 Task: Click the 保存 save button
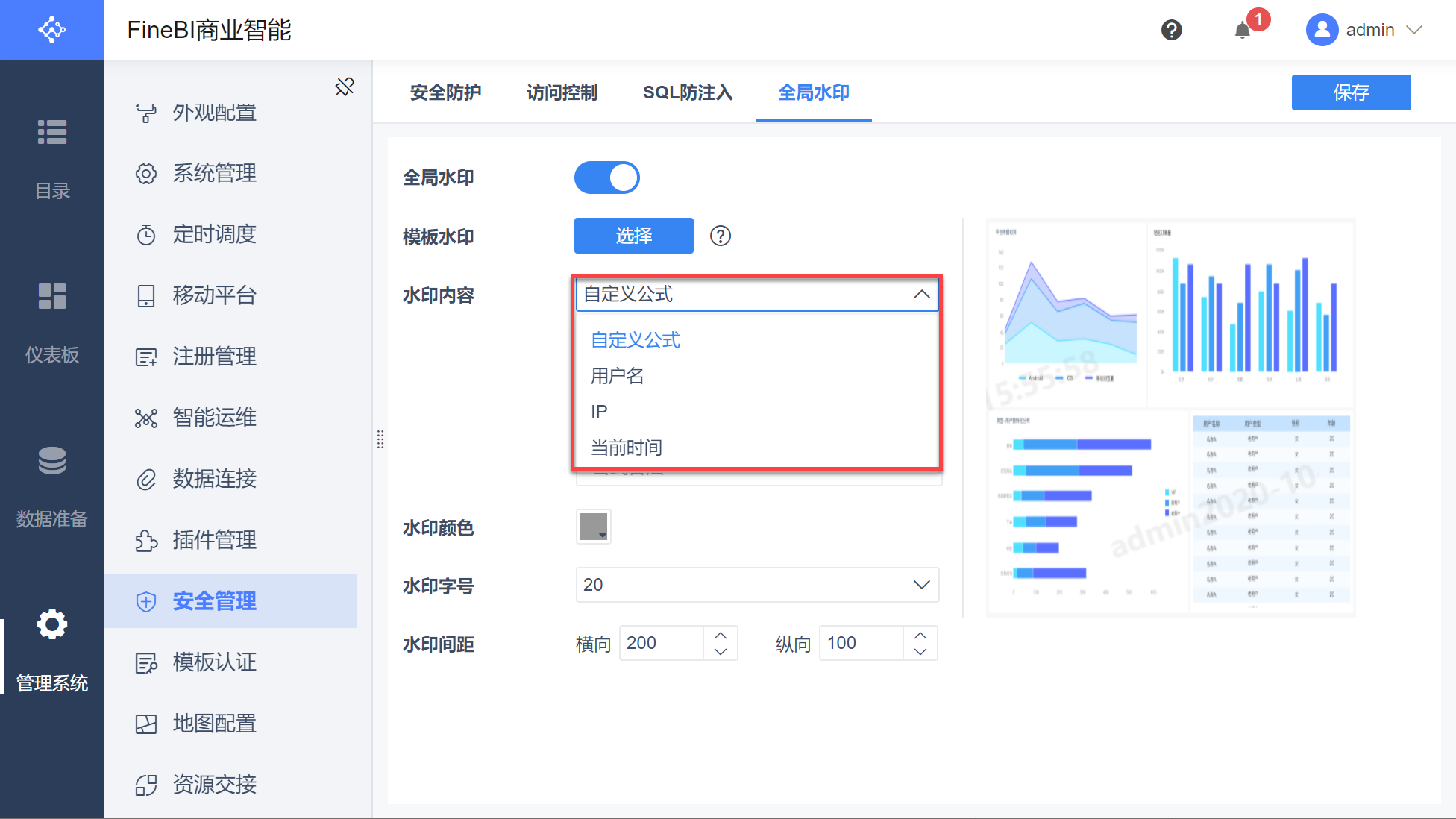point(1351,92)
